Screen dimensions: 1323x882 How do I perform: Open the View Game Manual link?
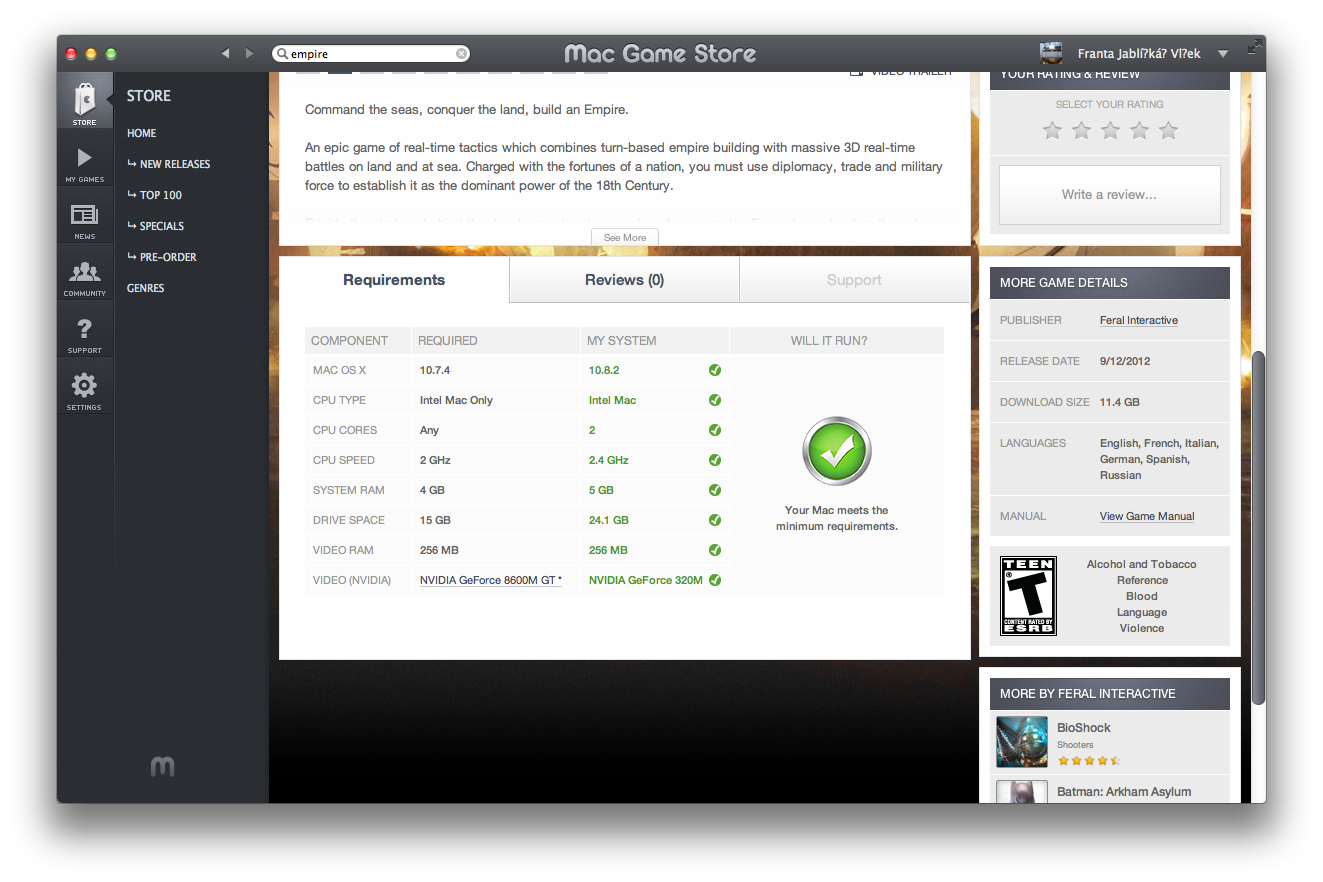coord(1147,517)
